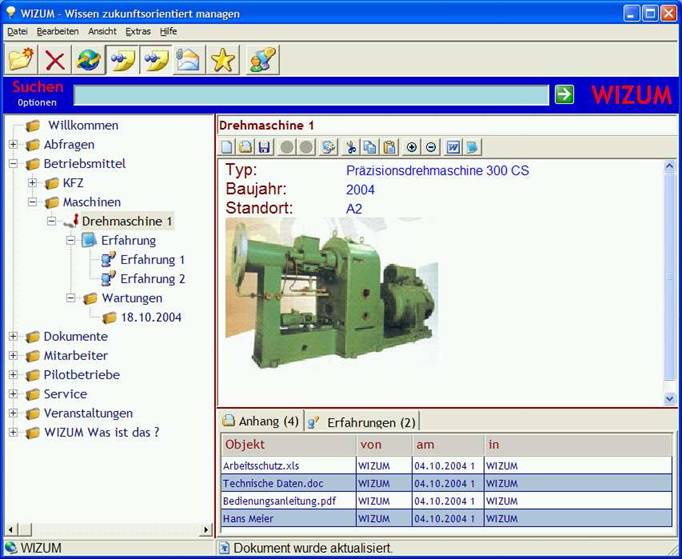
Task: Open the Ansicht menu
Action: (102, 31)
